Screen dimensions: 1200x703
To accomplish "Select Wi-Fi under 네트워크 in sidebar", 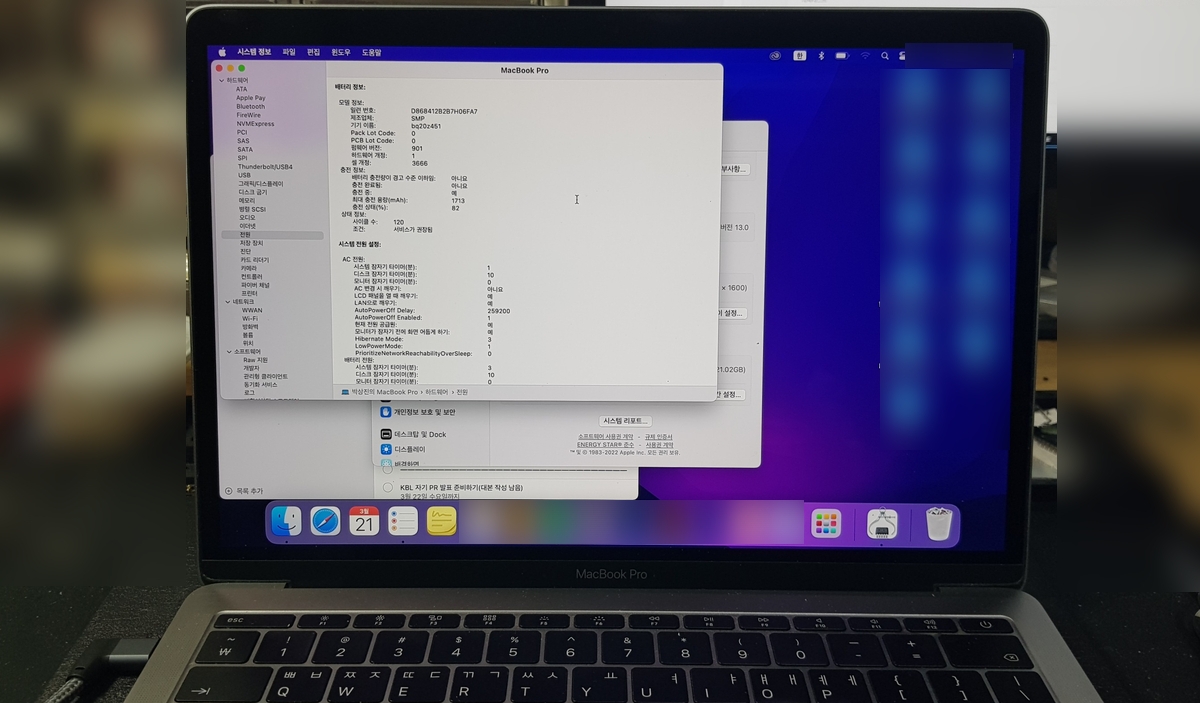I will click(x=250, y=318).
